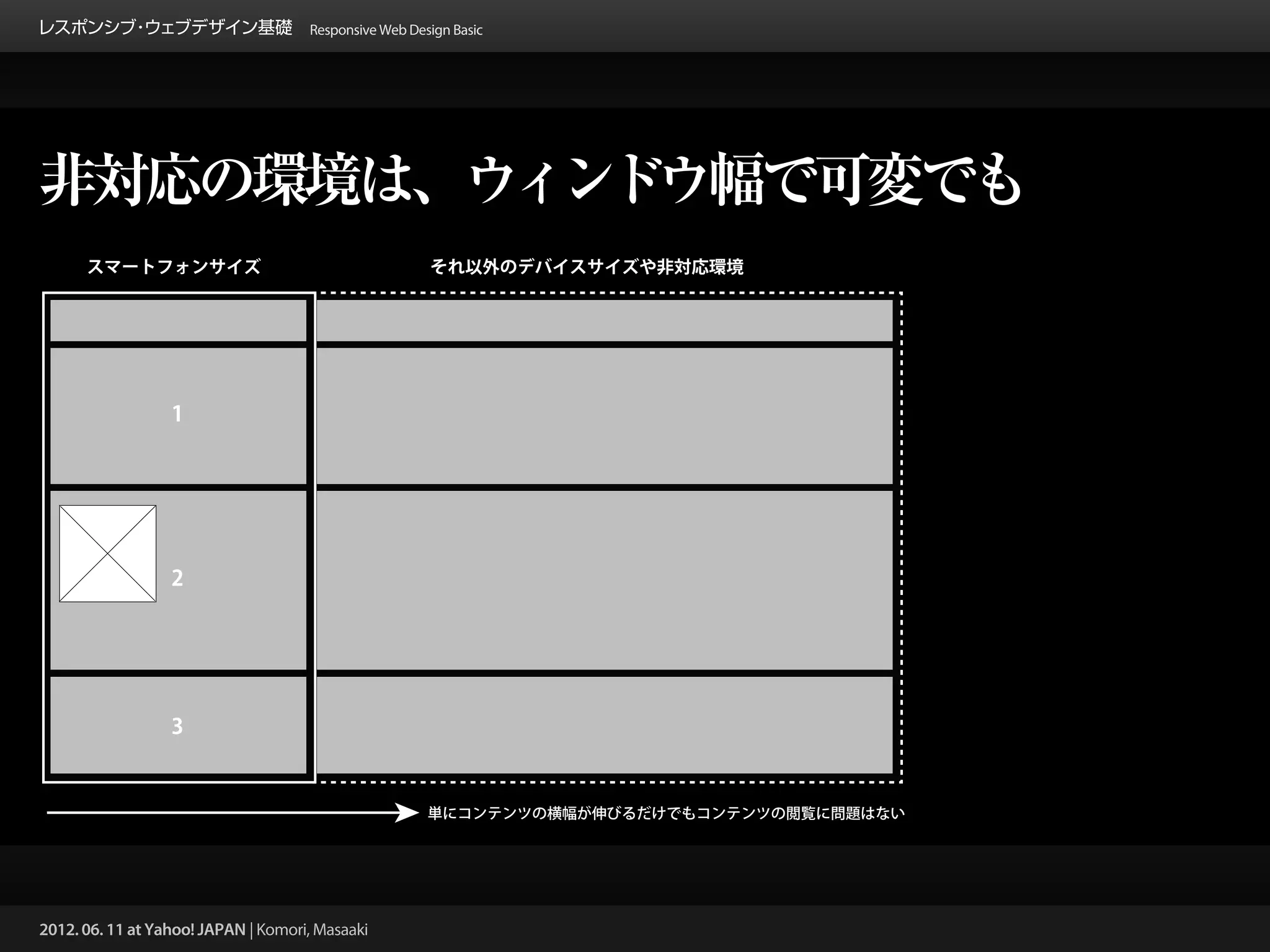This screenshot has height=952, width=1270.
Task: Click the caption 単にコンテンツの横幅が伸びるだけでも
Action: tap(562, 813)
